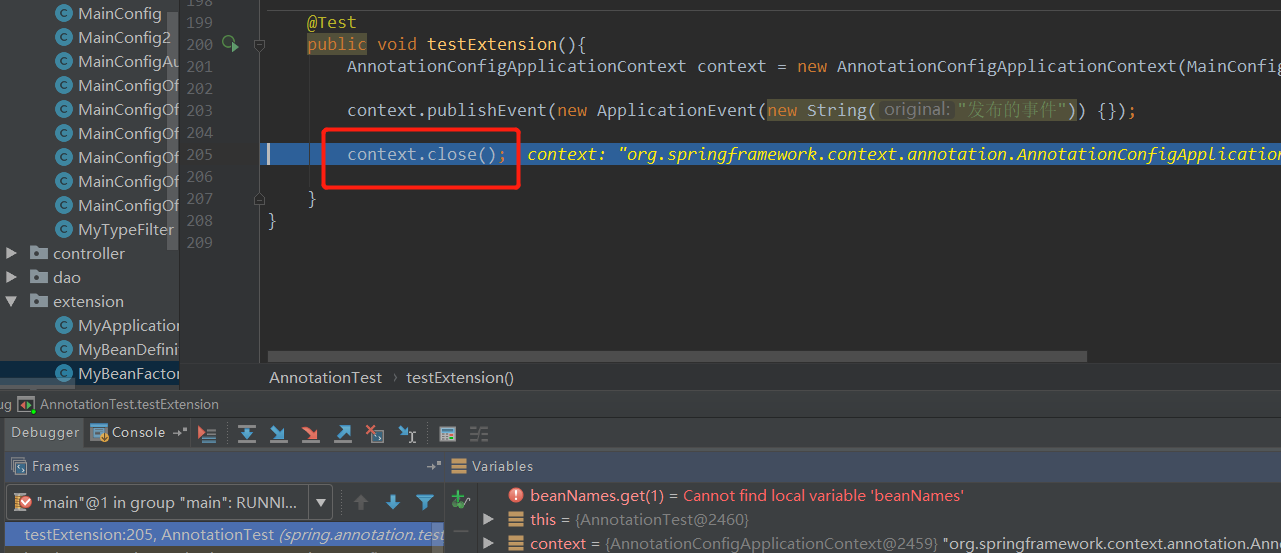The image size is (1281, 553).
Task: Click the remove watch minus icon
Action: [460, 531]
